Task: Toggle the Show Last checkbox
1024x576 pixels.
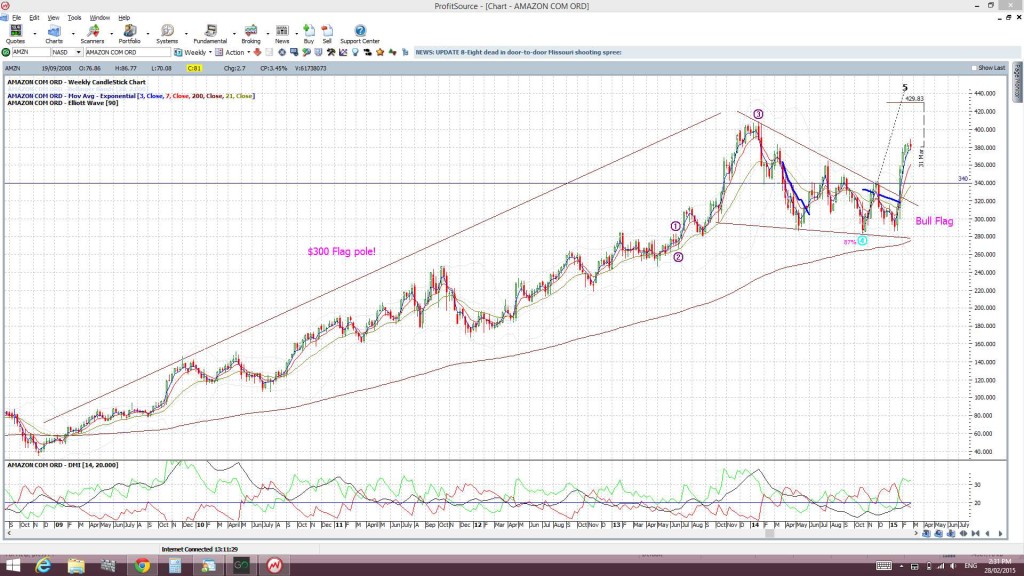Action: 974,68
